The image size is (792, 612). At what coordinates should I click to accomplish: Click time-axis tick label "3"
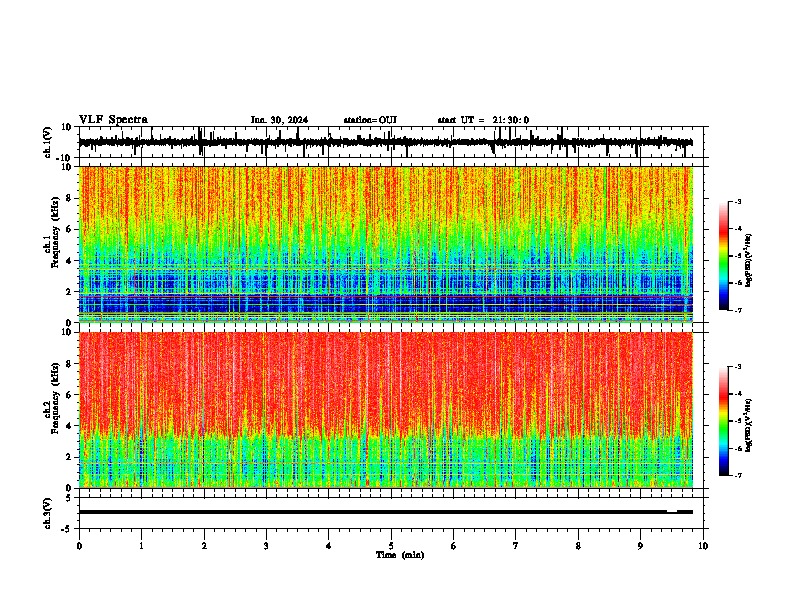click(x=266, y=546)
